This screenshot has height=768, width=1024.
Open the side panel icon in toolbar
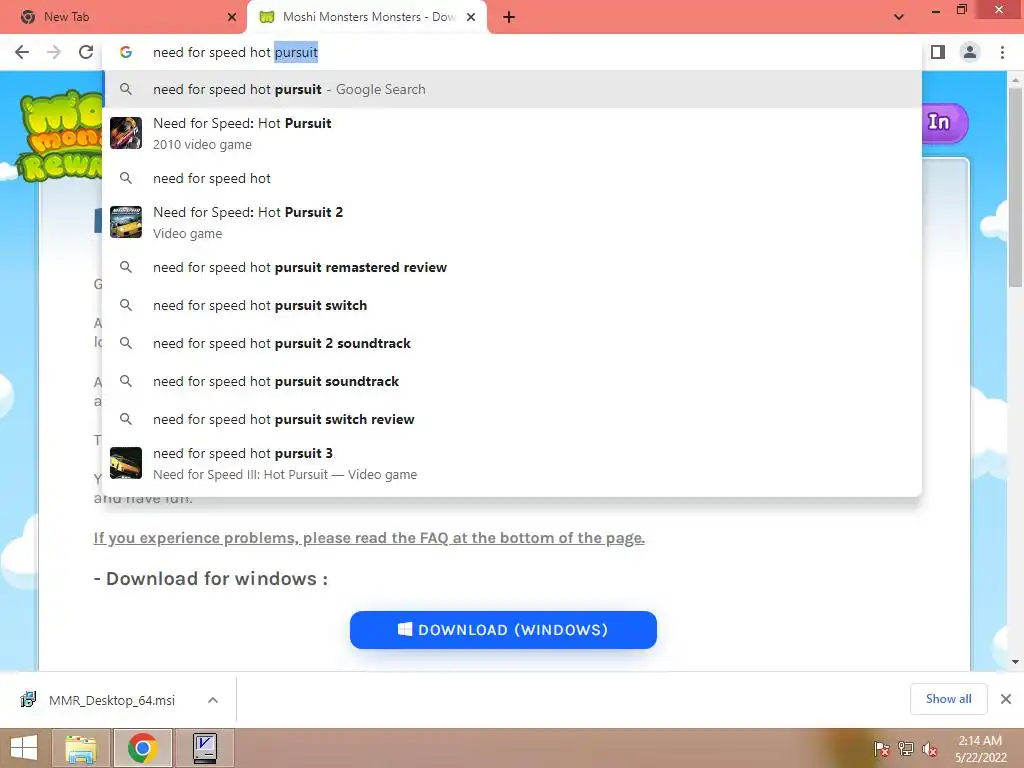tap(938, 52)
